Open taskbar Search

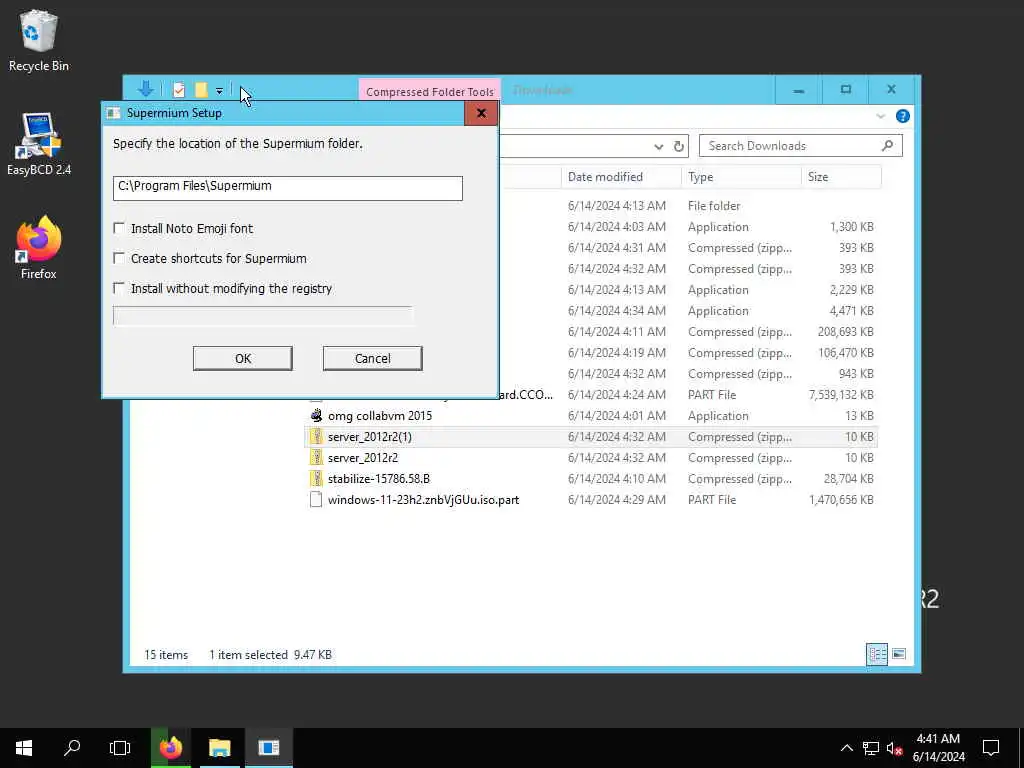pos(72,748)
